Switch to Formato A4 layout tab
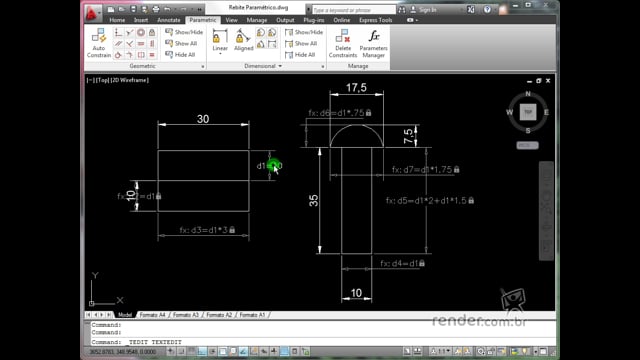The image size is (640, 360). tap(153, 315)
